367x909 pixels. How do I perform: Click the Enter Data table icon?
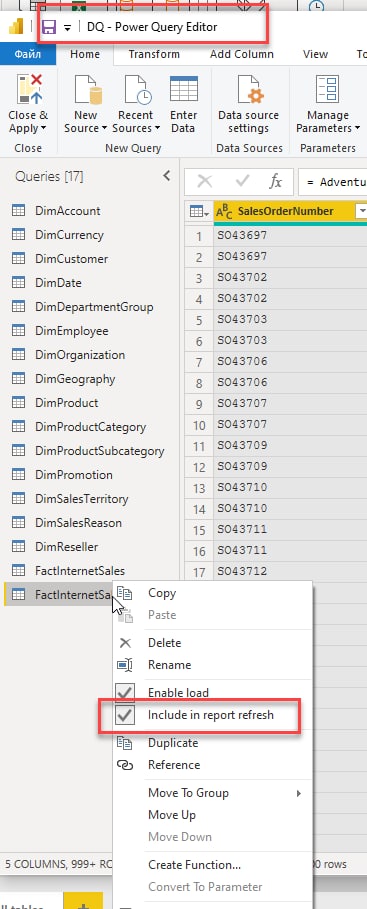tap(184, 89)
